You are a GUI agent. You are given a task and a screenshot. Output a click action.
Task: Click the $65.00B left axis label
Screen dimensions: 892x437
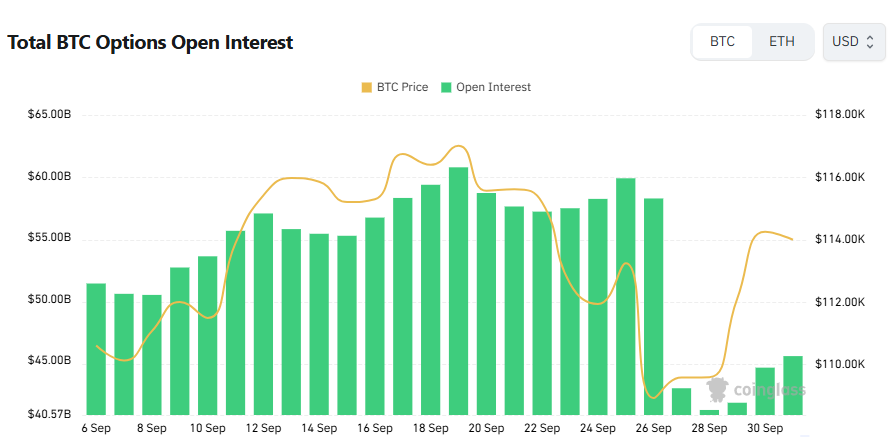click(50, 115)
